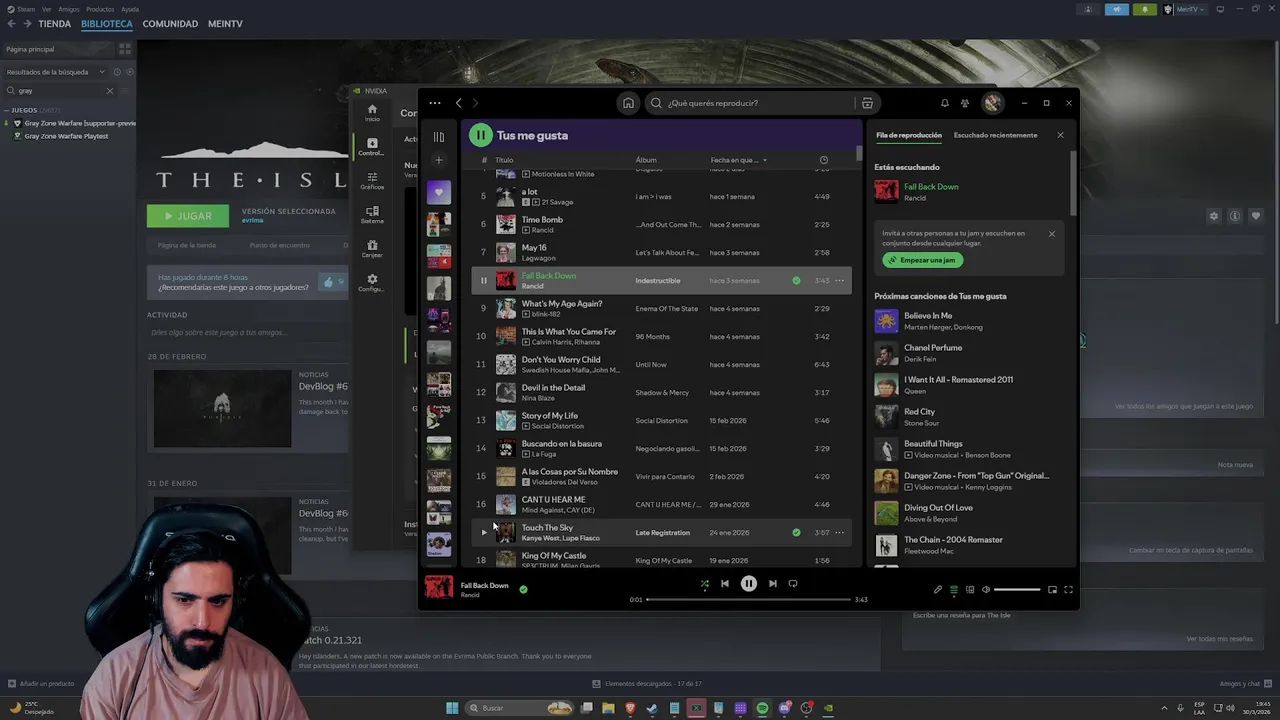Skip to previous track in player bar
This screenshot has height=720, width=1280.
pos(725,584)
